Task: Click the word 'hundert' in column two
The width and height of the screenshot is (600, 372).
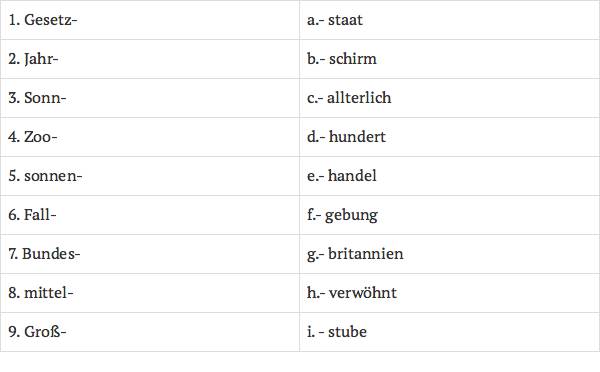Action: coord(357,137)
